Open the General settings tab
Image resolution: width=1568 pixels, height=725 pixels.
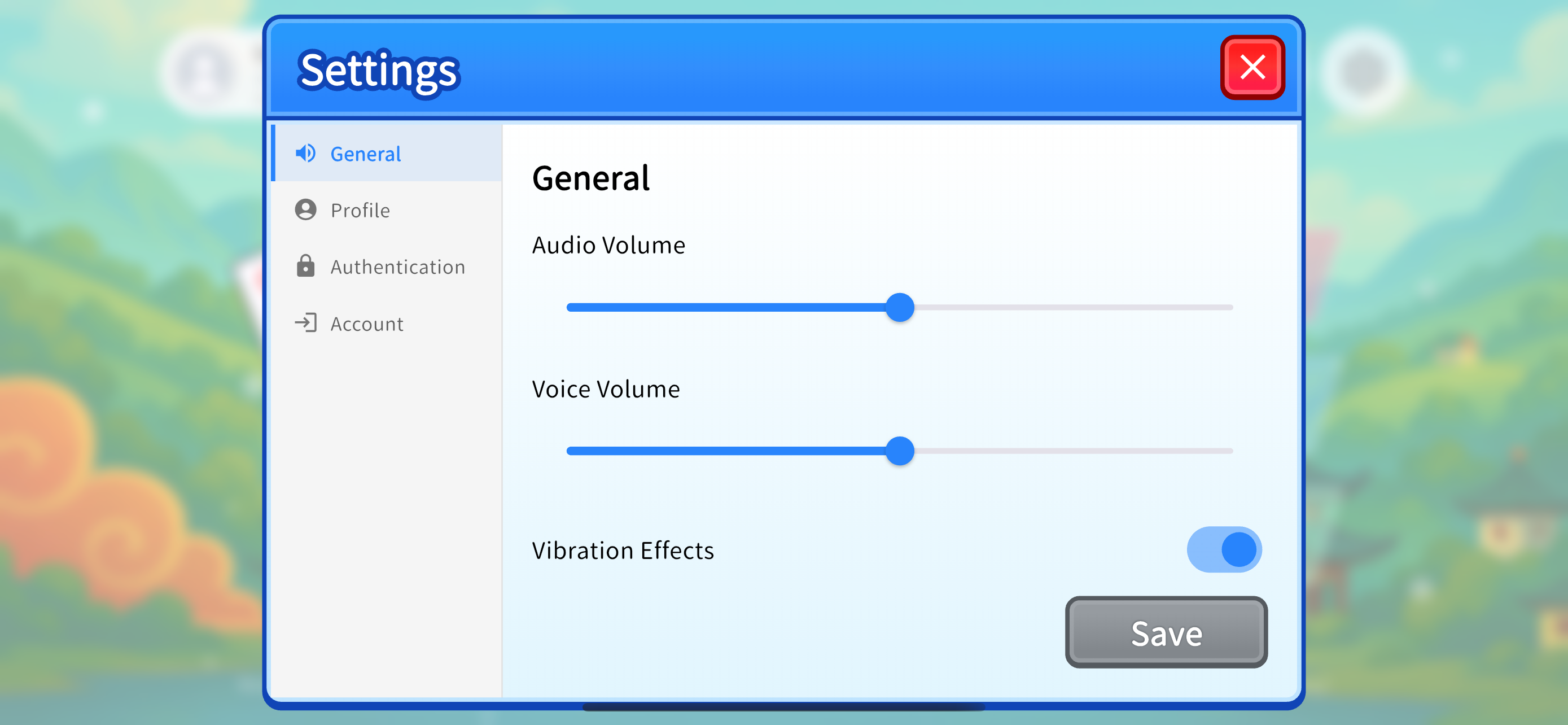(387, 154)
